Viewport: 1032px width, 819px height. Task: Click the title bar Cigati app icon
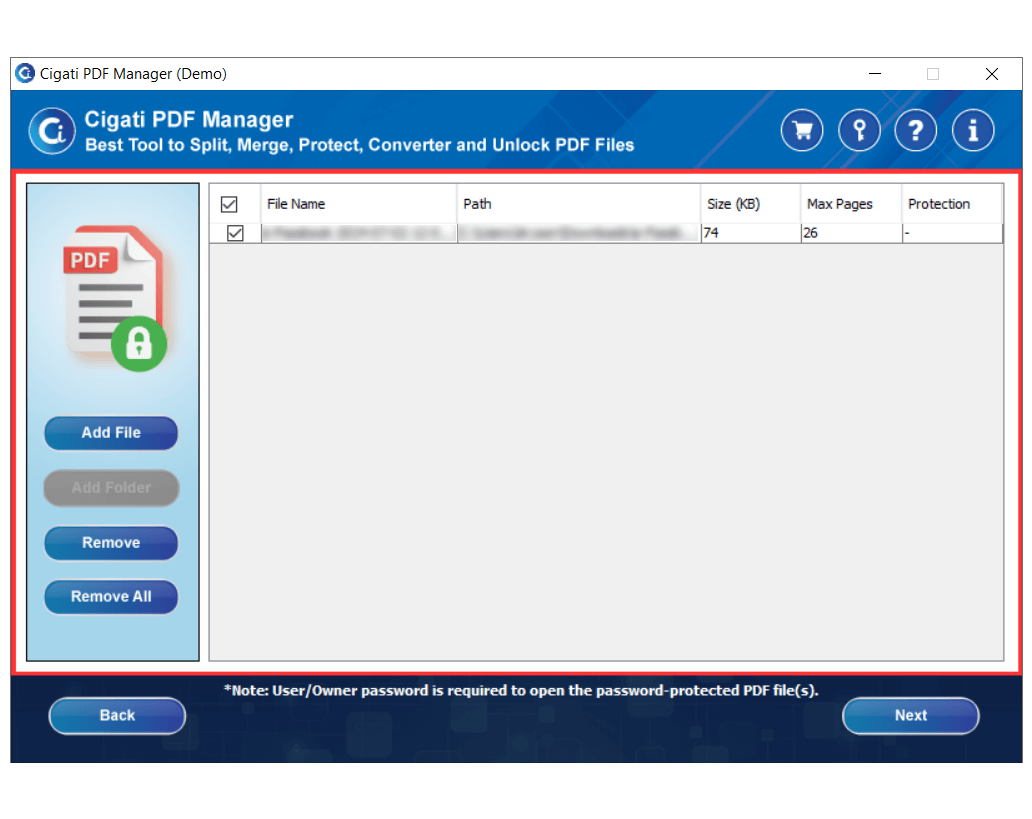click(x=25, y=73)
